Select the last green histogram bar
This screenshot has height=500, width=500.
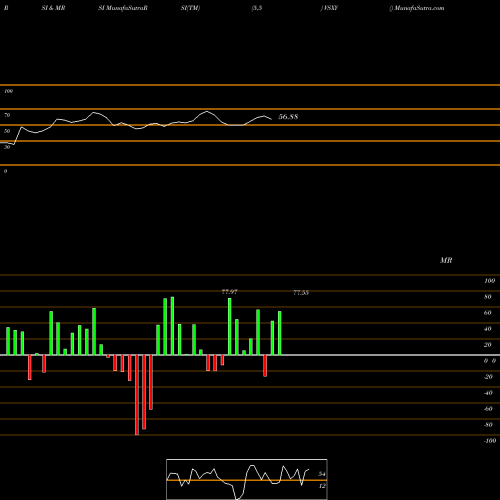click(279, 333)
